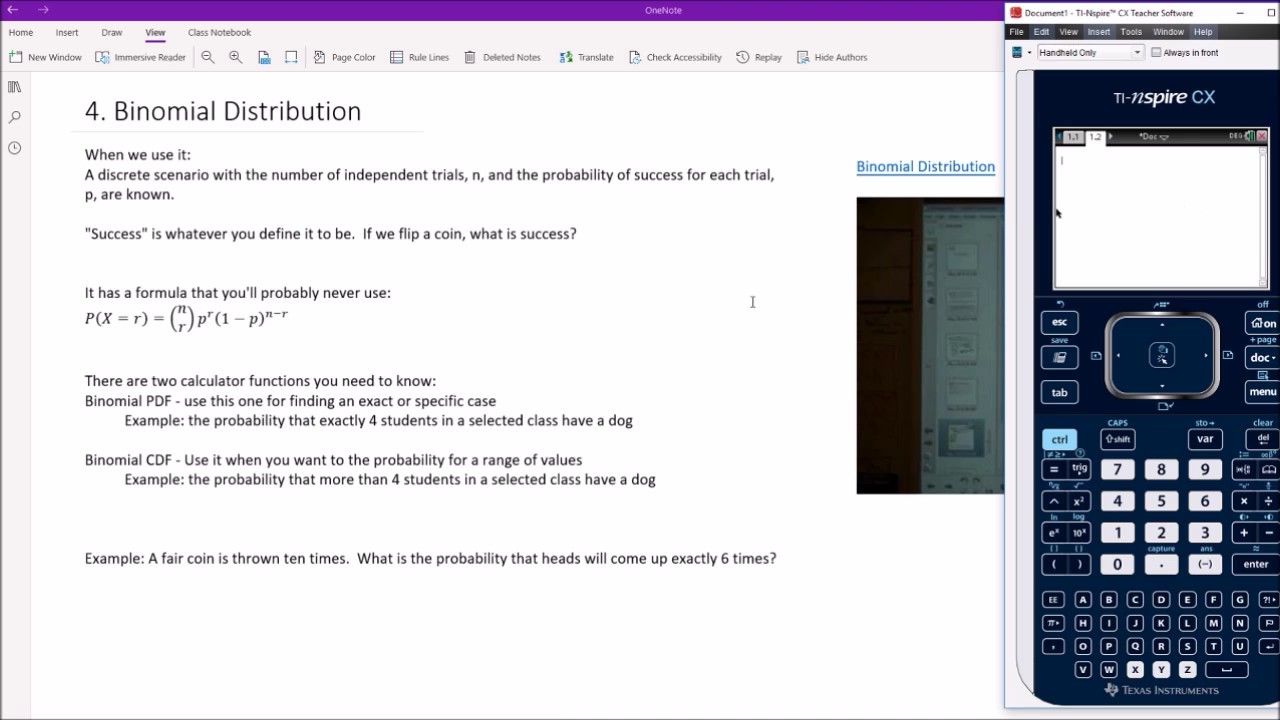
Task: Enable Always in front checkbox
Action: point(1156,52)
